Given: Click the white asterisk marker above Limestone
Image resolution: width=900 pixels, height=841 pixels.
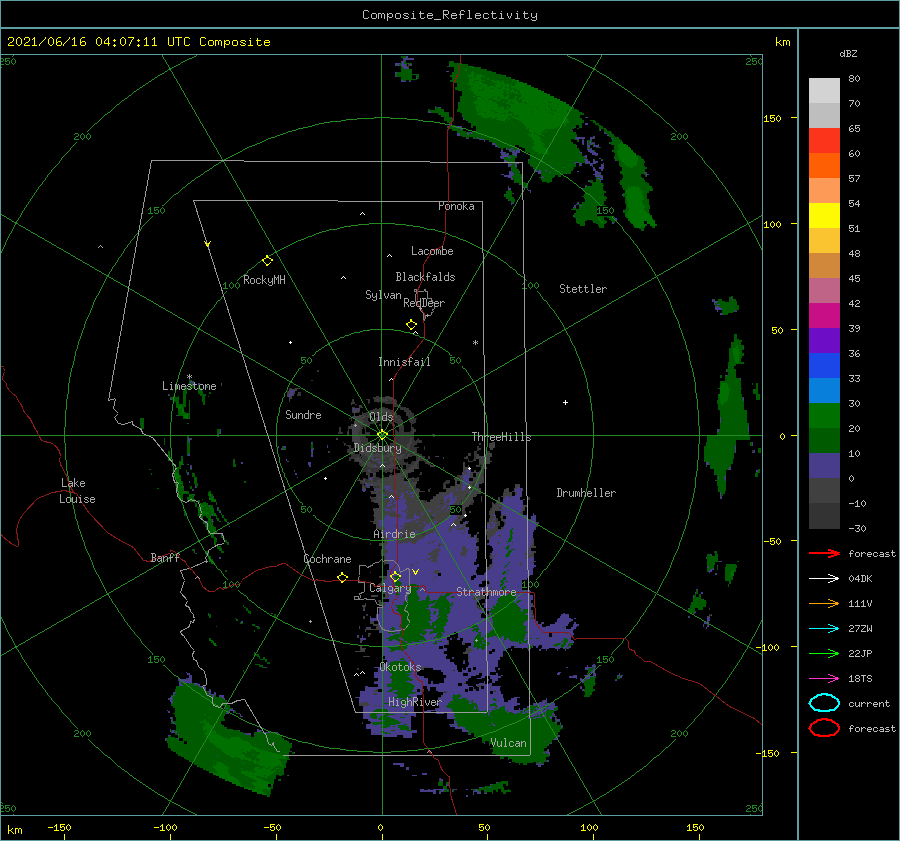Looking at the screenshot, I should (189, 377).
